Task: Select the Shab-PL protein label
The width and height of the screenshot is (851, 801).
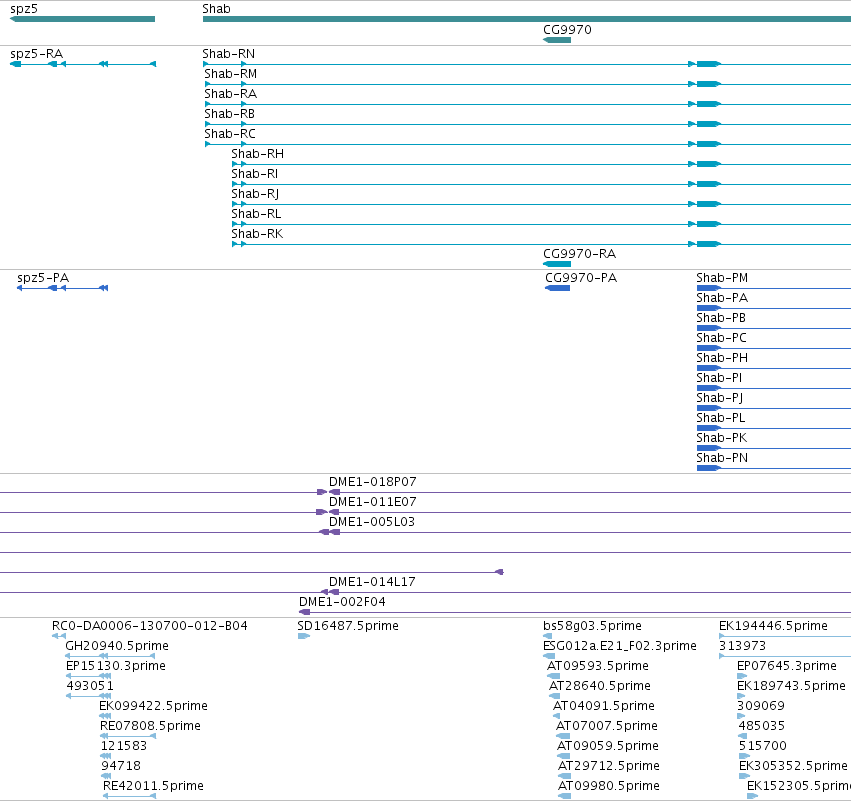Action: 721,418
